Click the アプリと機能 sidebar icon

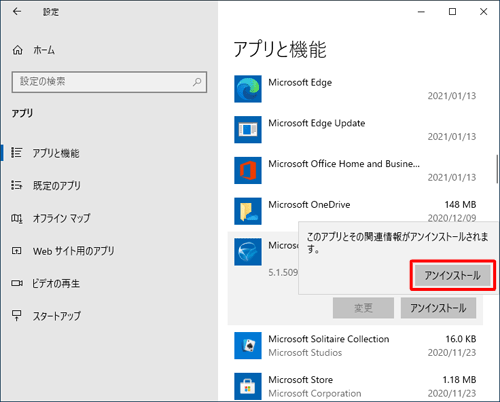tap(16, 153)
